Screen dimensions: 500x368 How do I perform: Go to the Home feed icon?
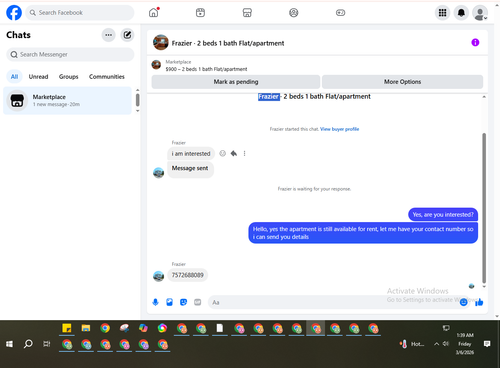click(154, 13)
